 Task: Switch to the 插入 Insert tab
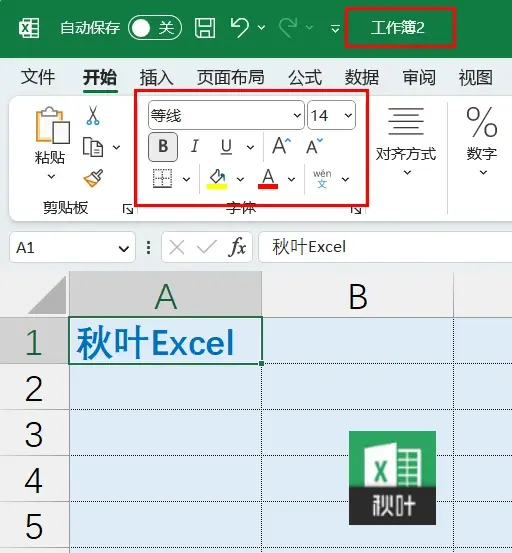click(157, 77)
